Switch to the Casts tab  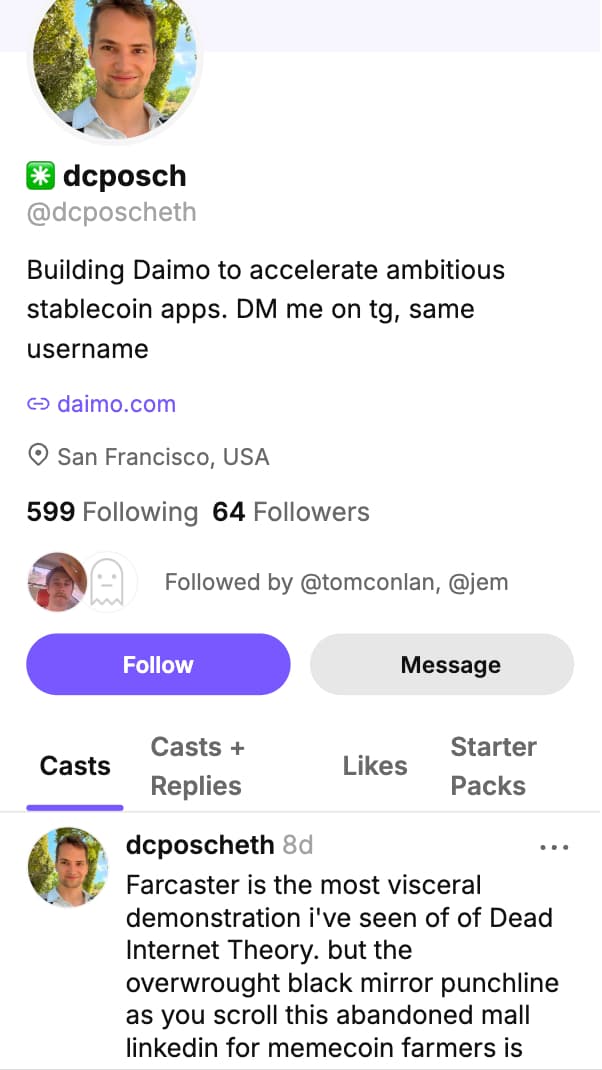pos(75,766)
